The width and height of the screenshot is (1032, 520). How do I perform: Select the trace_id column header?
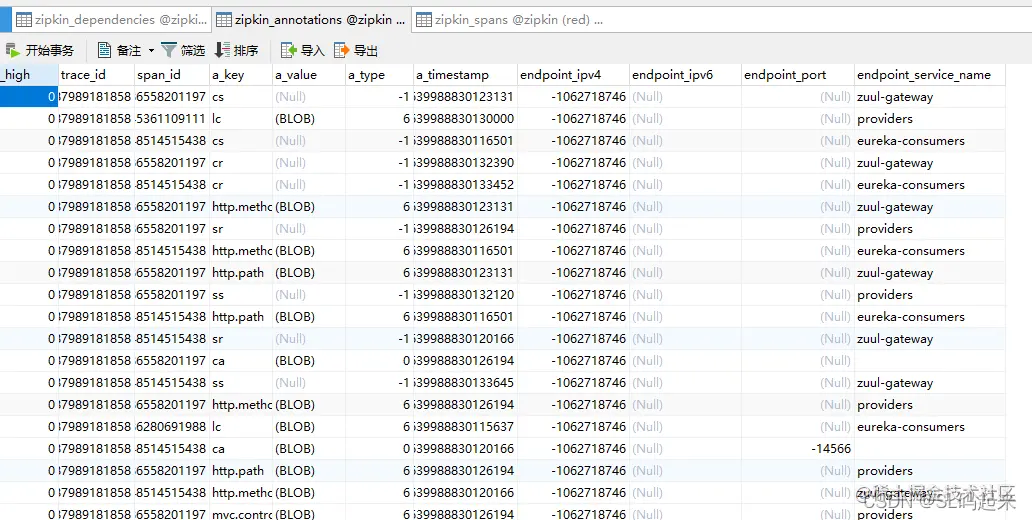(96, 75)
